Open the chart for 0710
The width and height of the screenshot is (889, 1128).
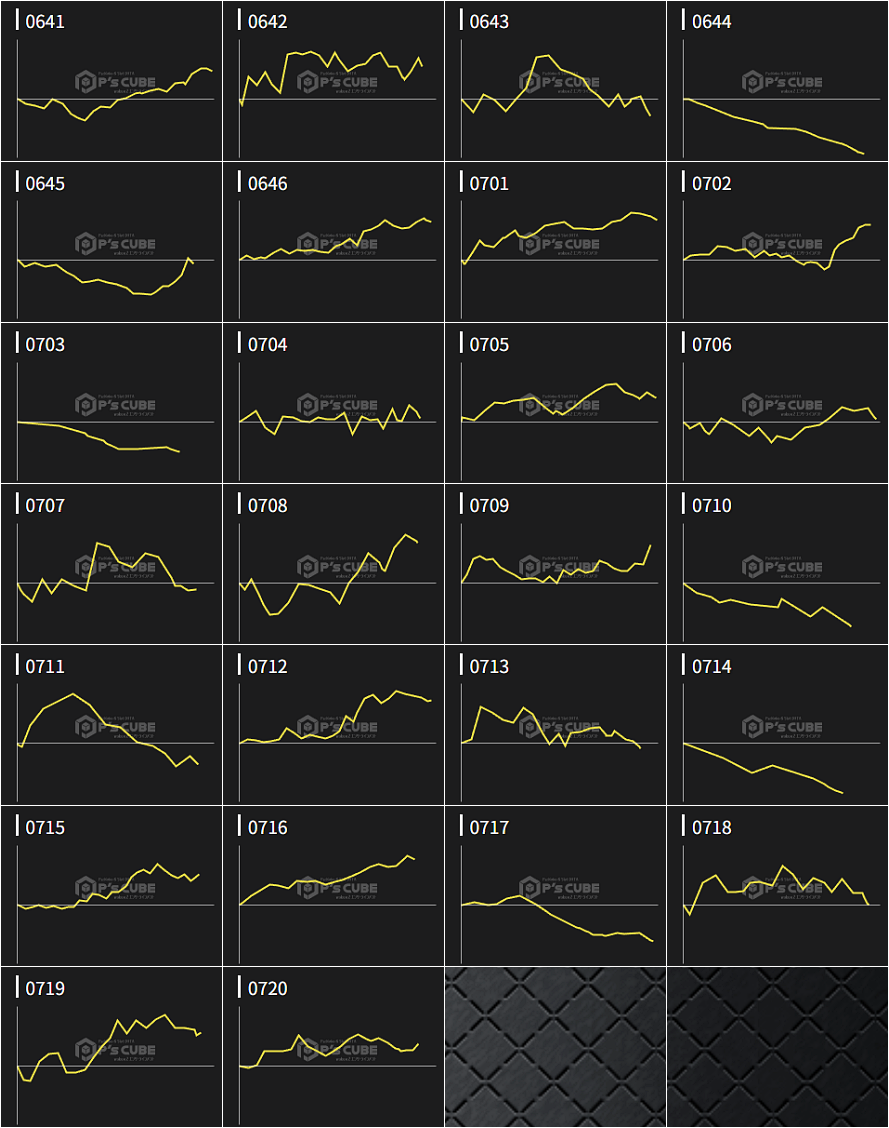click(x=777, y=564)
